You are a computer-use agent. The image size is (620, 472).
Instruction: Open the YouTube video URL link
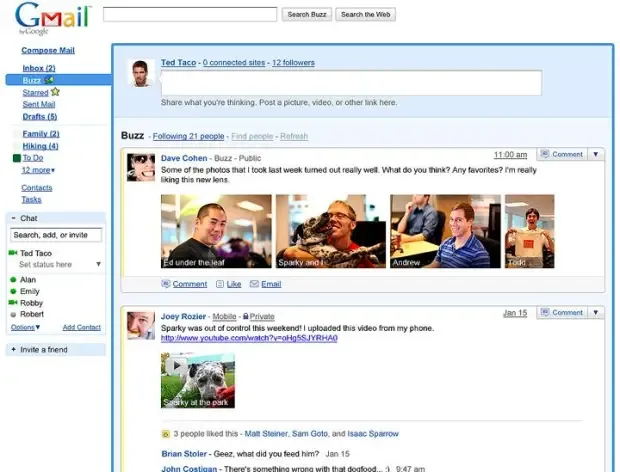[249, 338]
